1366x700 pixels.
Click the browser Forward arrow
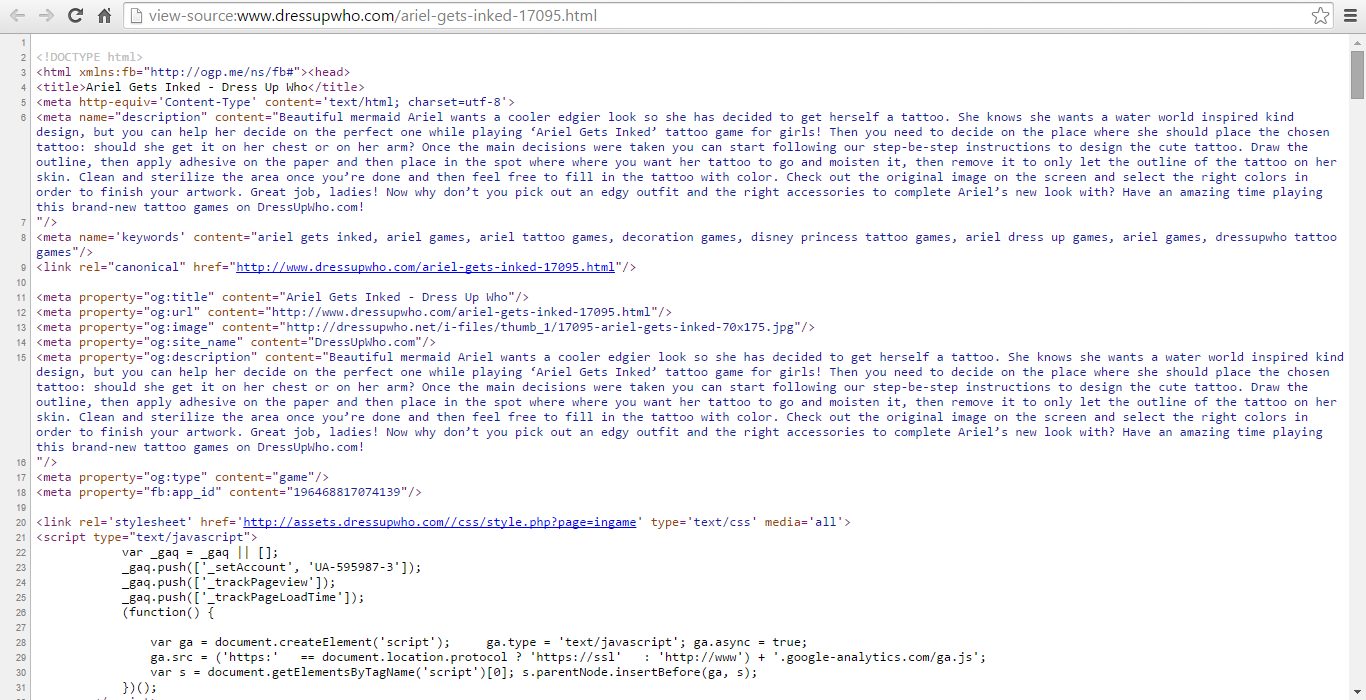[46, 15]
